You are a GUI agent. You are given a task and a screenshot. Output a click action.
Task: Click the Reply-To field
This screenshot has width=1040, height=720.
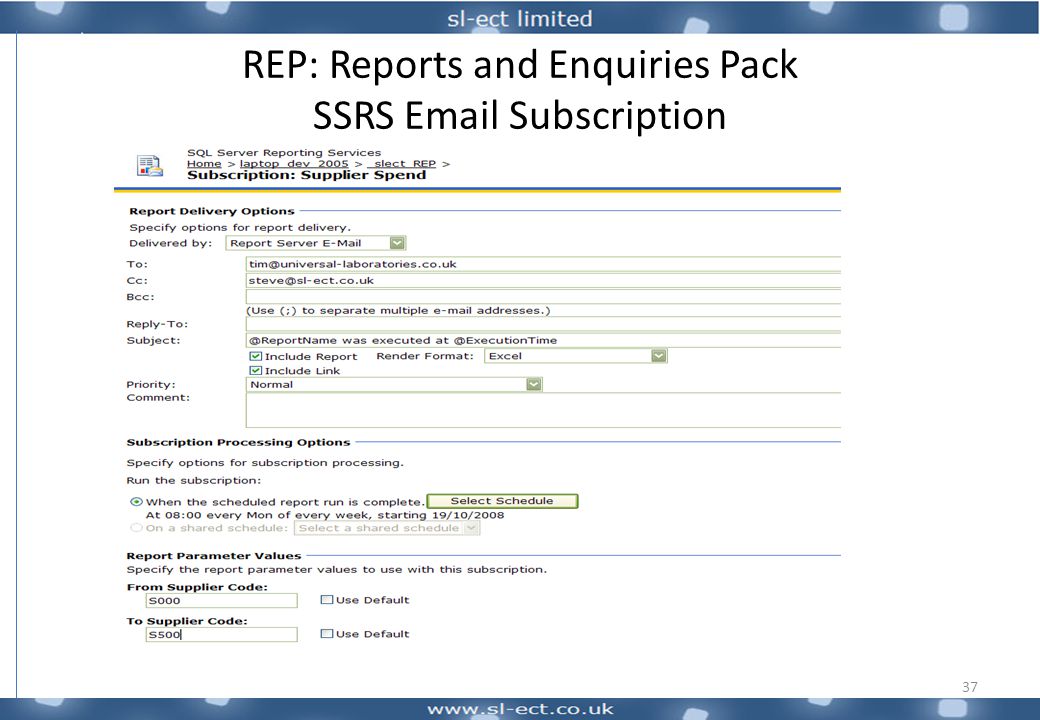543,324
